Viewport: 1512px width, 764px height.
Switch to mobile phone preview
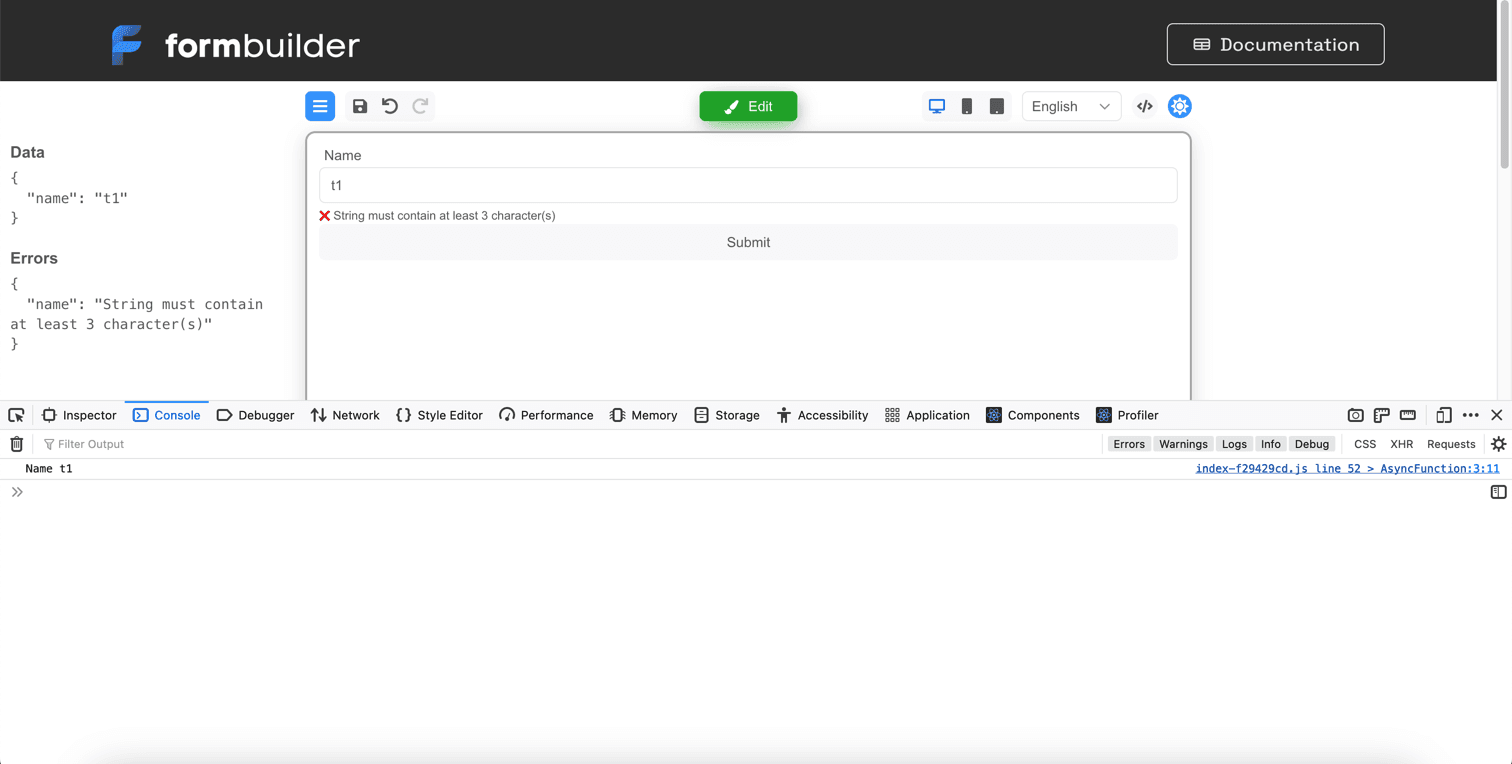tap(967, 106)
